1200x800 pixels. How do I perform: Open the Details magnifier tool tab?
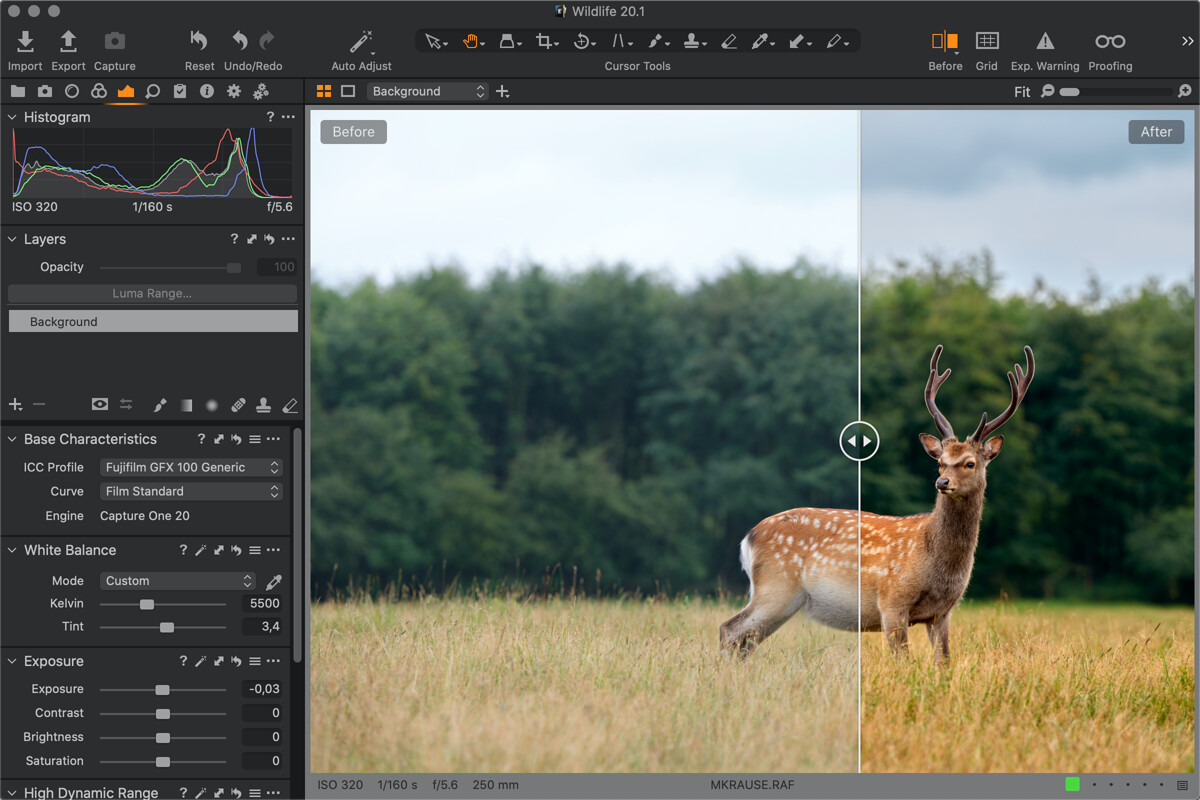[153, 91]
